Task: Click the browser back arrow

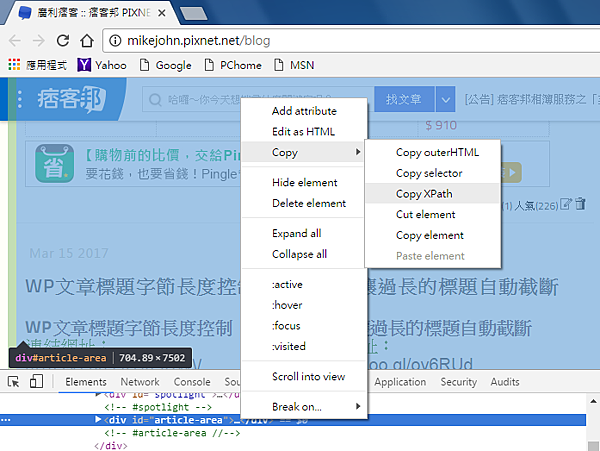Action: coord(15,41)
